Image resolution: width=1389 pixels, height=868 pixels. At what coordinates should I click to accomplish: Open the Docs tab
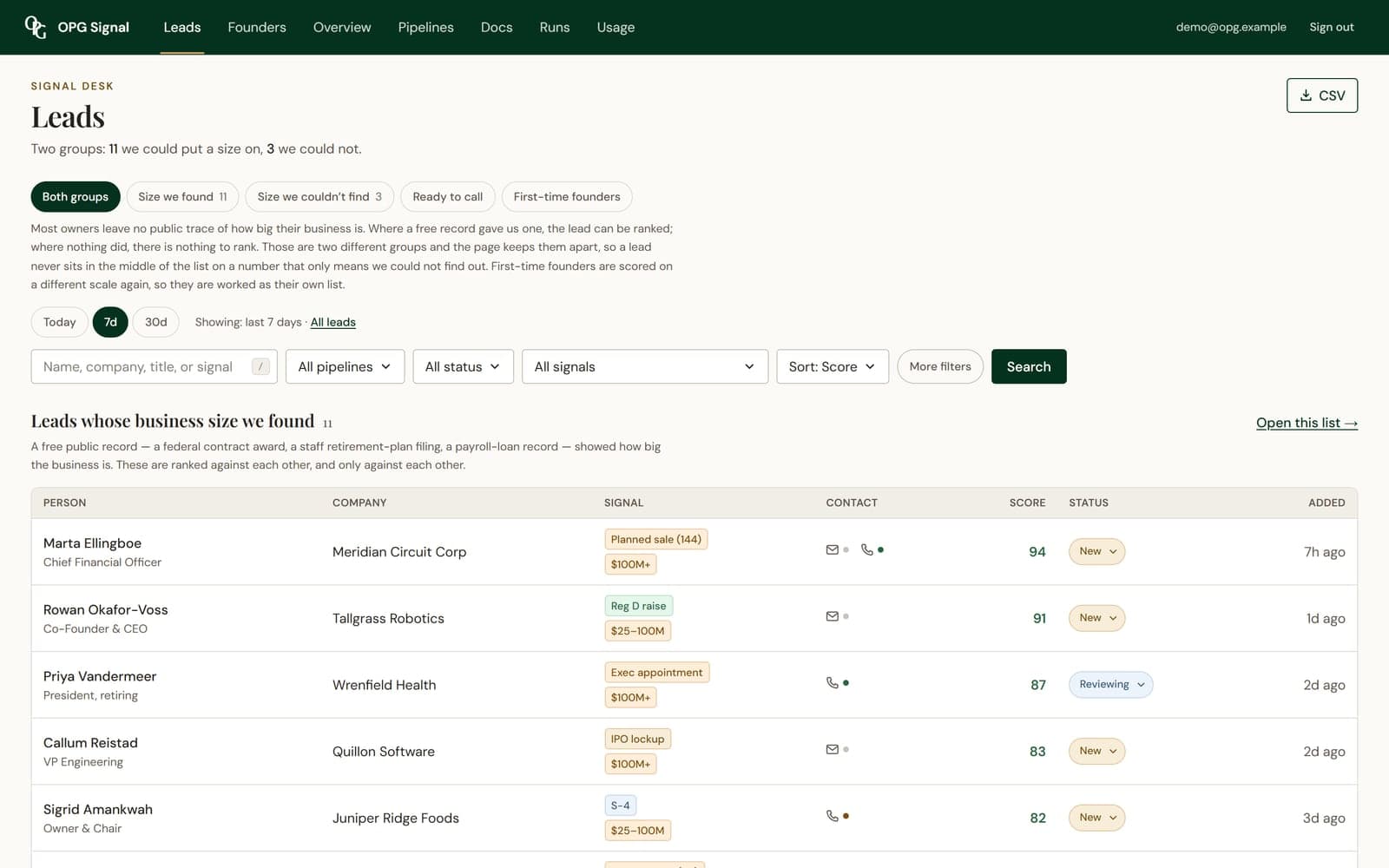pos(497,27)
